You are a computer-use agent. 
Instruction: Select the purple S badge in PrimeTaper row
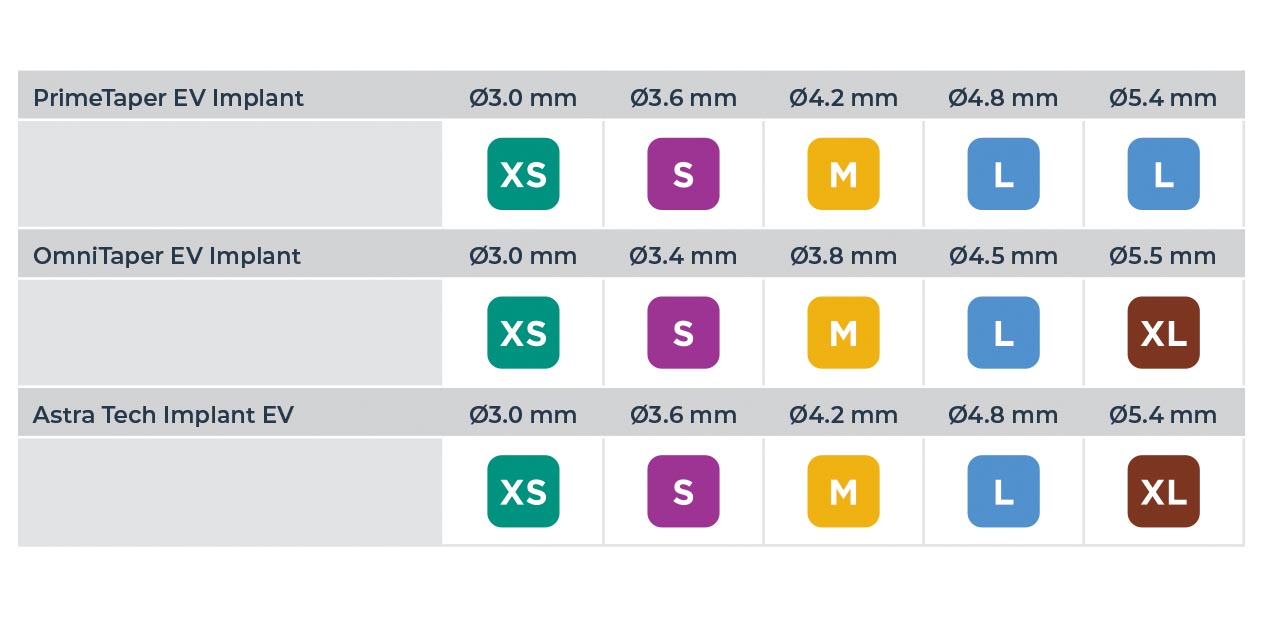pyautogui.click(x=683, y=174)
